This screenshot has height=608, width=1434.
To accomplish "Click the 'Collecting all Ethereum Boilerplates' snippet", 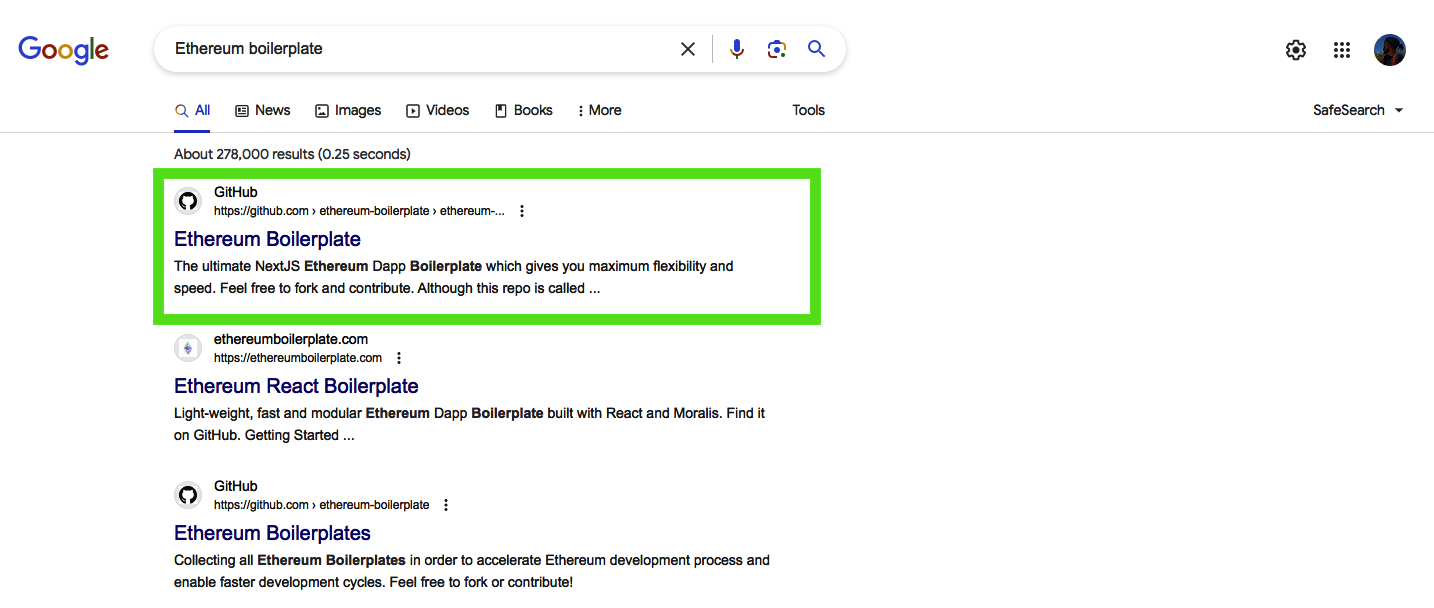I will [x=472, y=571].
